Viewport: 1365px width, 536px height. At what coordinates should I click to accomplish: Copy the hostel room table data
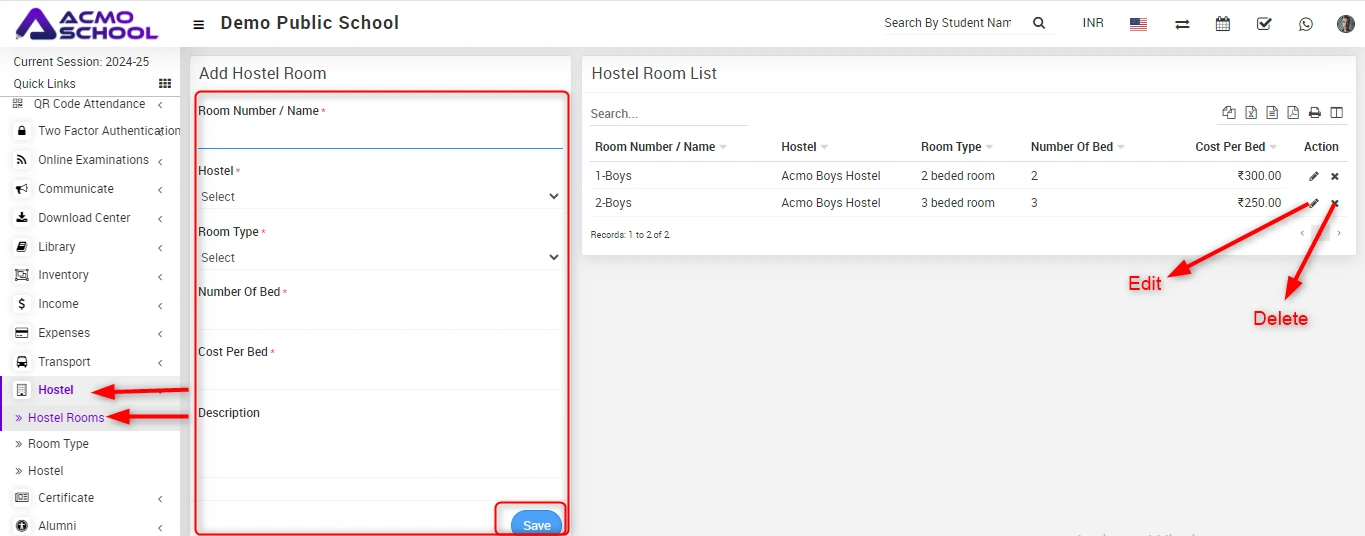pyautogui.click(x=1229, y=113)
